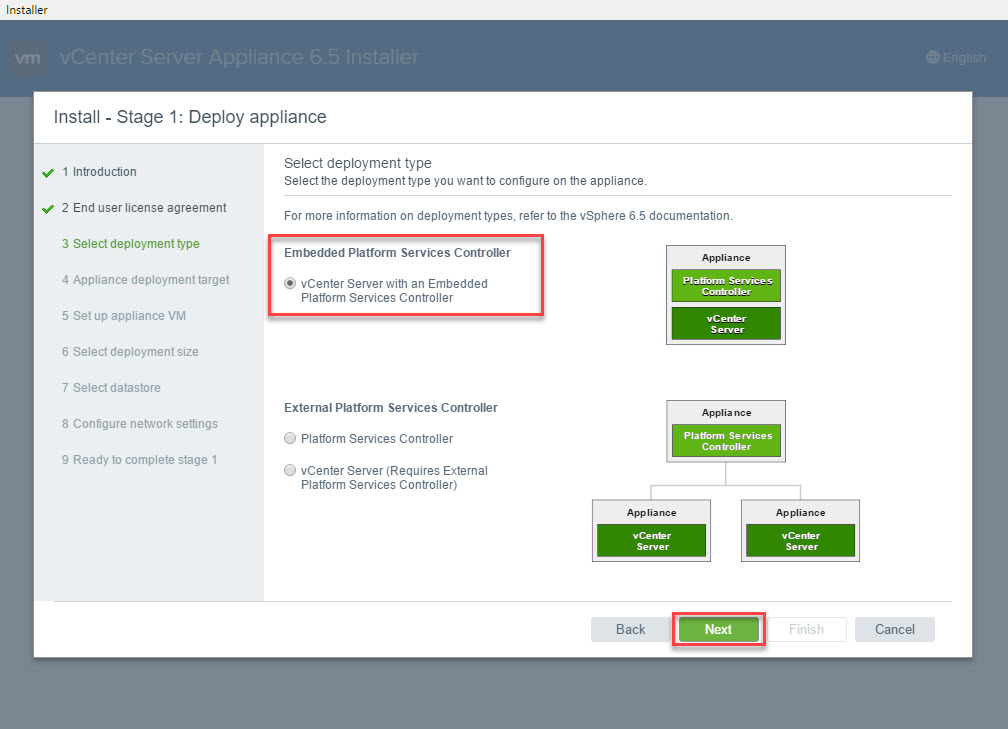Click left vCenter Server box in external diagram
This screenshot has width=1008, height=729.
pyautogui.click(x=651, y=541)
